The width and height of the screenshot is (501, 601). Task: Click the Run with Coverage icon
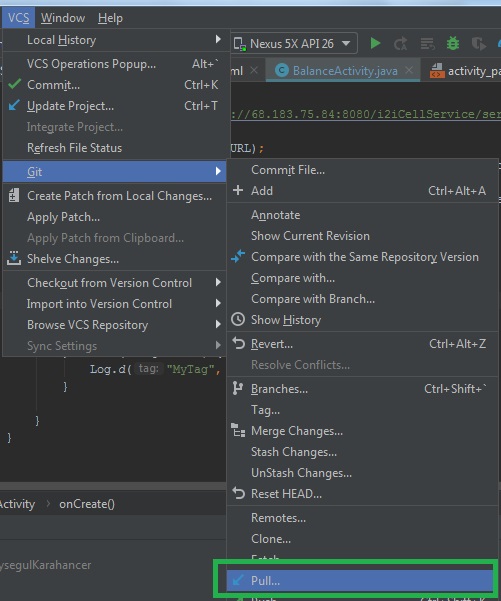pyautogui.click(x=478, y=44)
